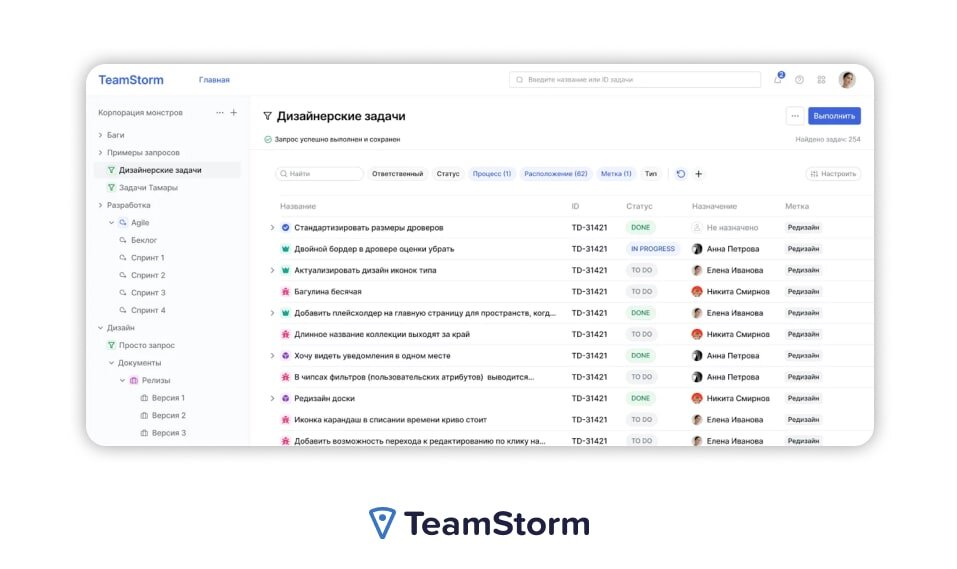This screenshot has height=569, width=957.
Task: Select Дизайнерские задачи in sidebar
Action: [x=167, y=170]
